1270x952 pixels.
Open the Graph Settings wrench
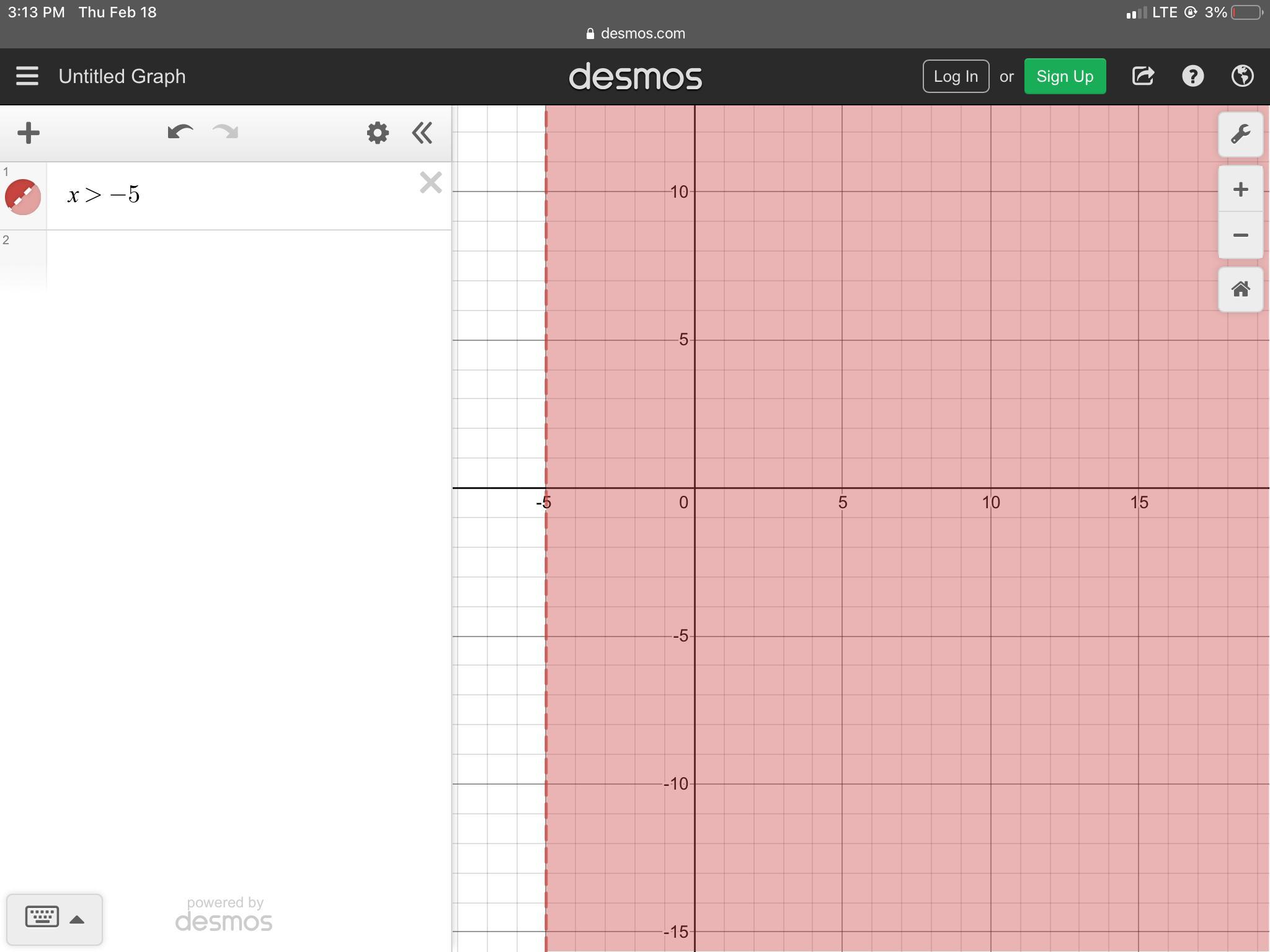[x=1240, y=134]
